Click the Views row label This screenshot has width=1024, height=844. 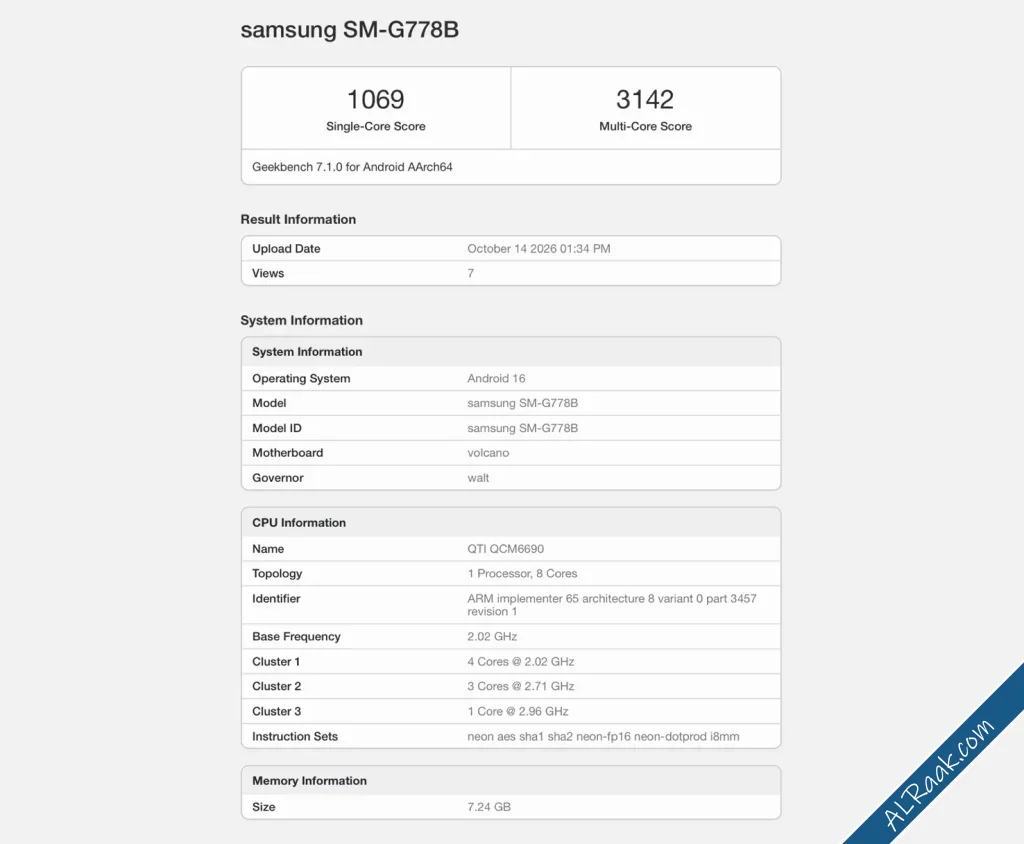268,274
